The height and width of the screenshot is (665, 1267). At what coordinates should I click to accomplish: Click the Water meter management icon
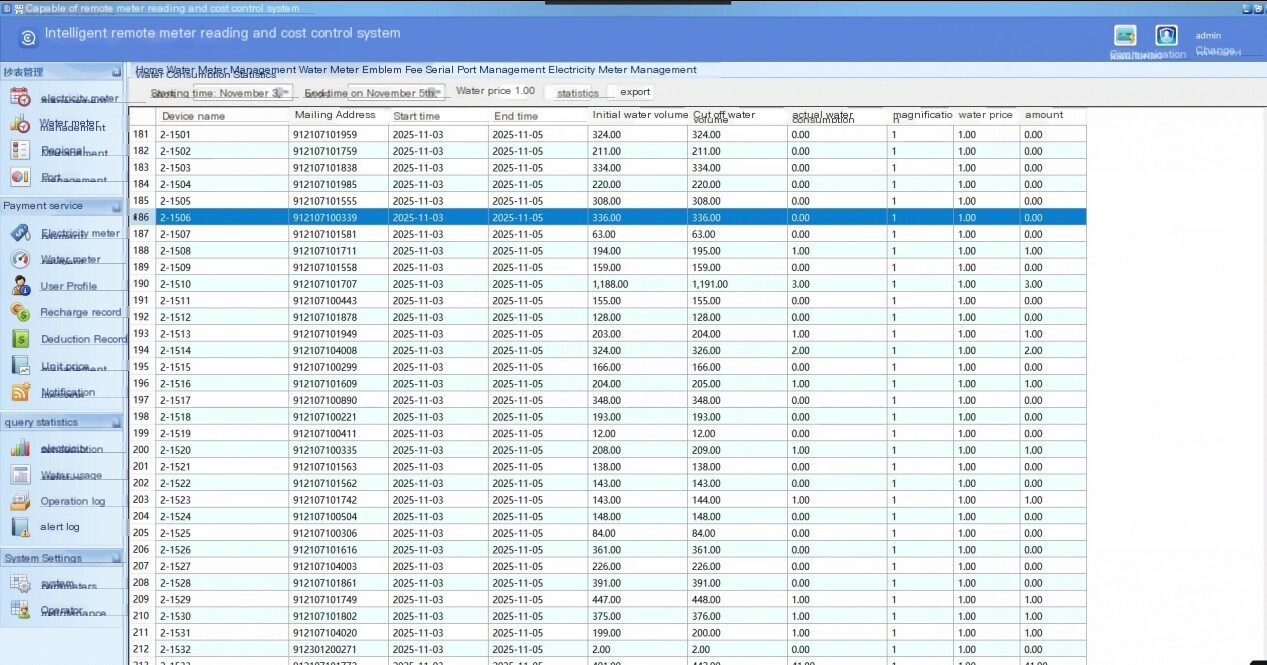[20, 124]
